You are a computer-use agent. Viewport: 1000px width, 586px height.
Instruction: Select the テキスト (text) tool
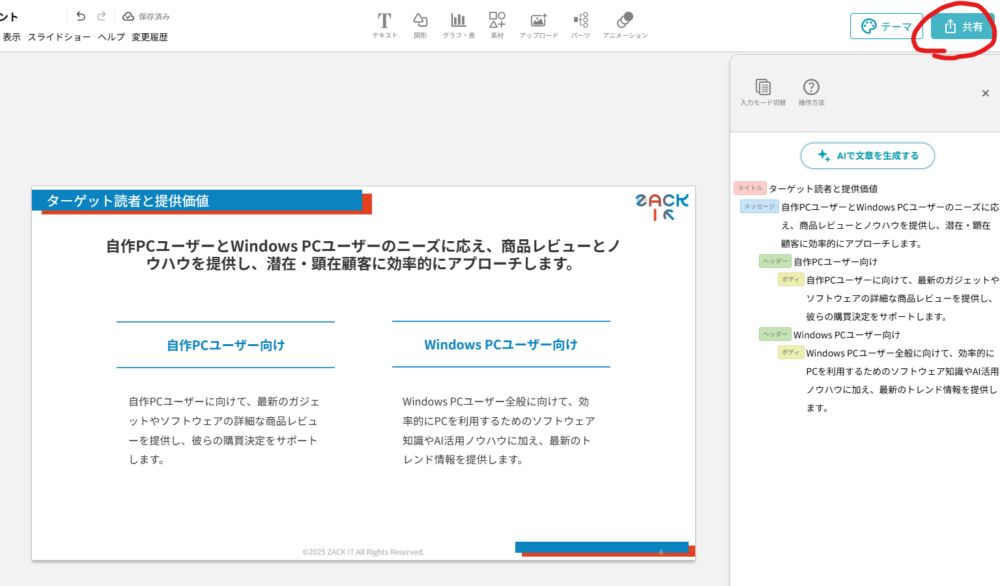tap(384, 24)
